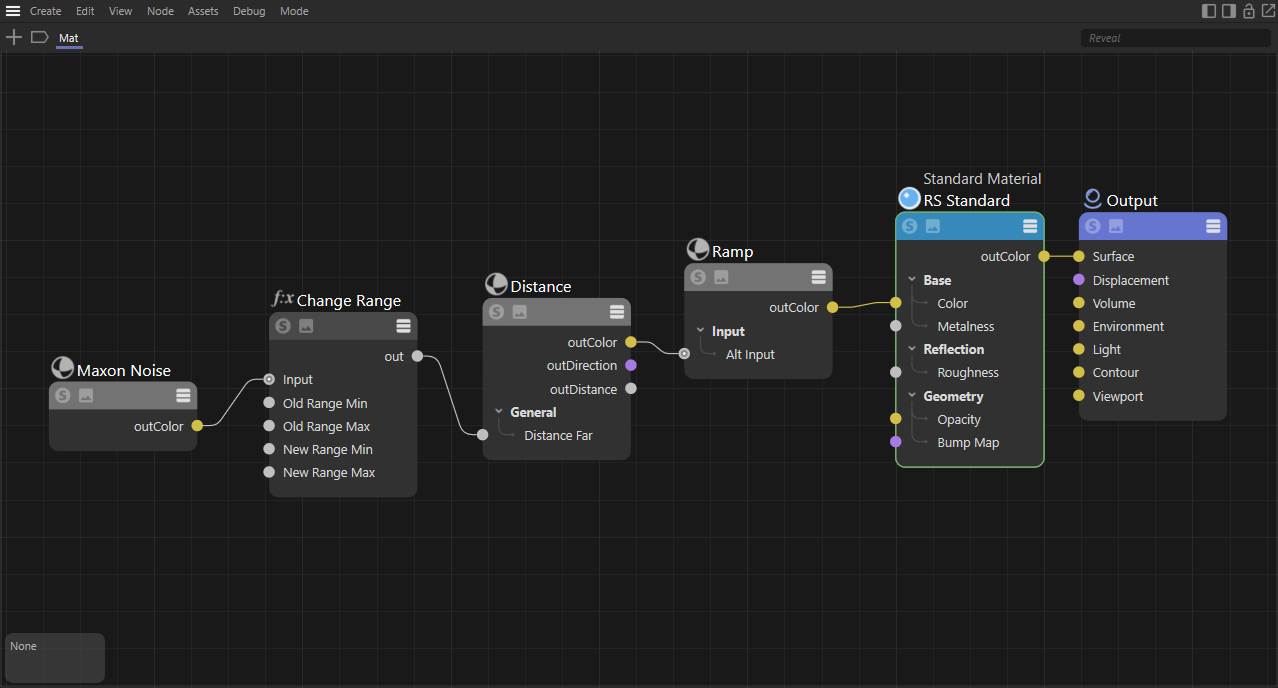The height and width of the screenshot is (688, 1278).
Task: Collapse the Base group in RS Standard
Action: (x=912, y=280)
